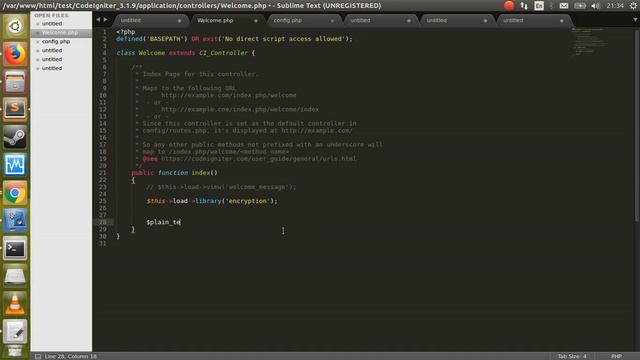Click the OPEN FILES sidebar heading
This screenshot has height=360, width=640.
point(51,16)
